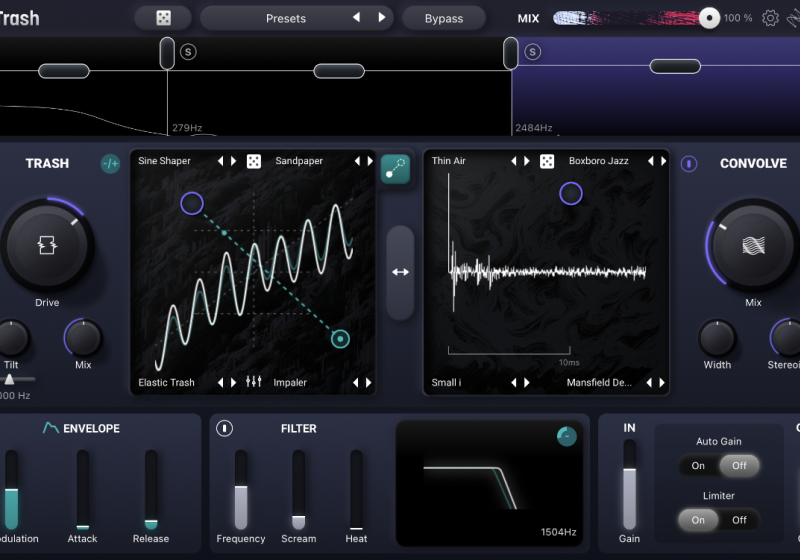Click the Envelope Release slider

point(151,490)
